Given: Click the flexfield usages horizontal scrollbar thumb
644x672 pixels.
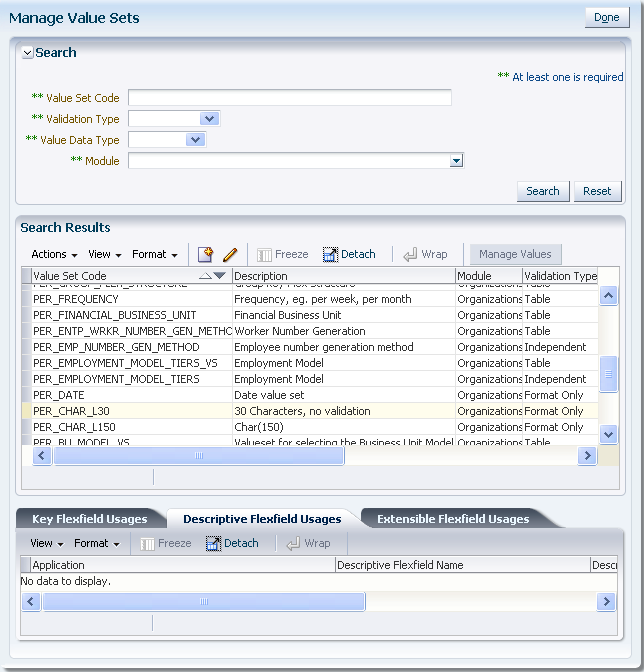Looking at the screenshot, I should [204, 602].
